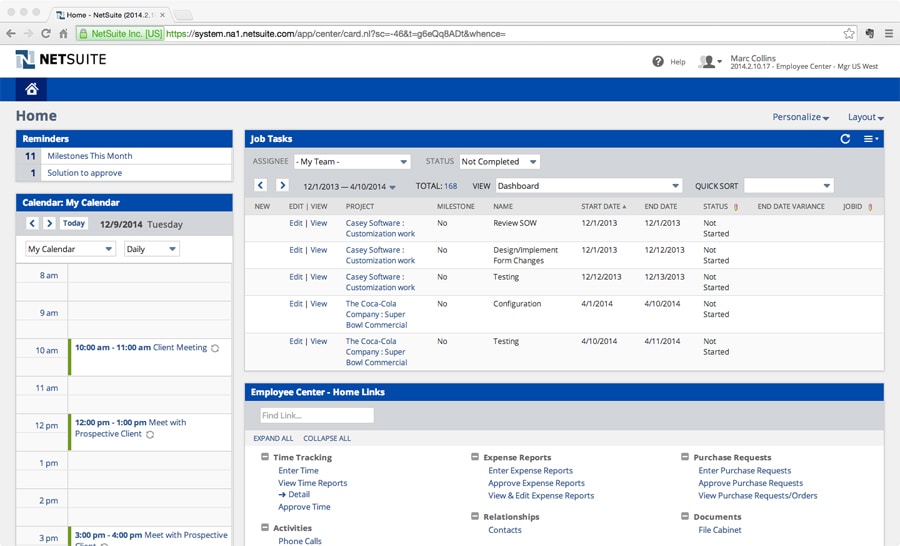Click View & Edit Expense Reports link
Screen dimensions: 900x546
click(x=541, y=496)
